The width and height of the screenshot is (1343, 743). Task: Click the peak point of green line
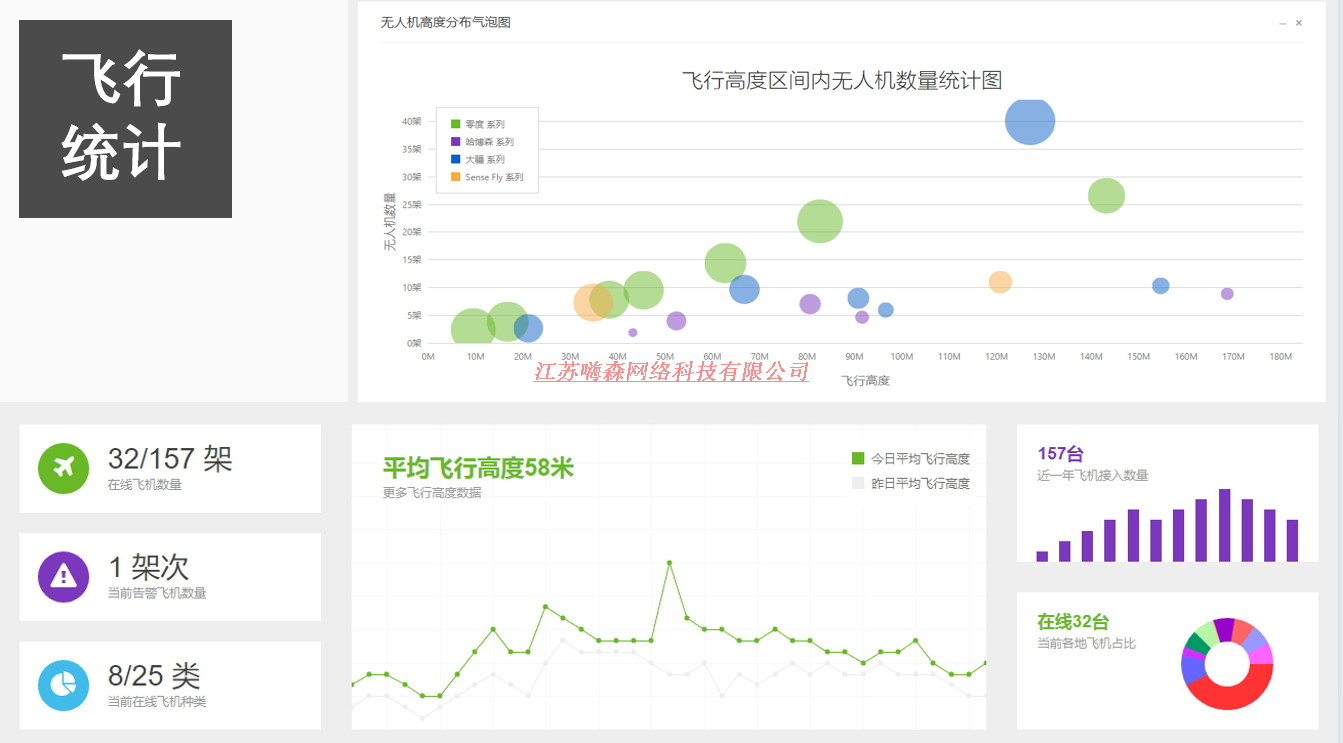pyautogui.click(x=669, y=563)
